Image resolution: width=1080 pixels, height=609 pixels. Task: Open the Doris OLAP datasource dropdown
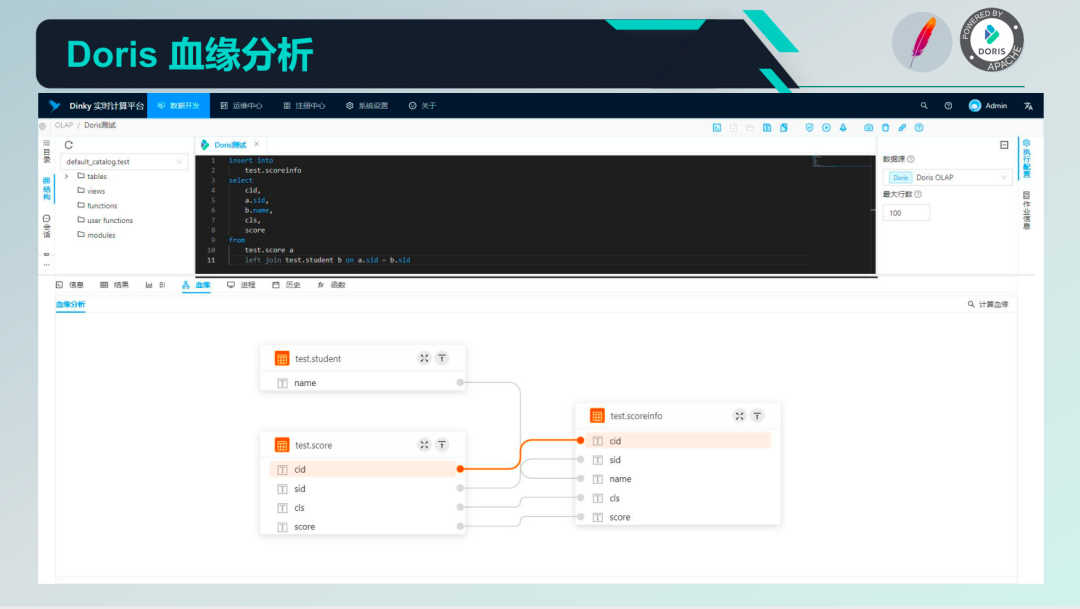click(947, 177)
